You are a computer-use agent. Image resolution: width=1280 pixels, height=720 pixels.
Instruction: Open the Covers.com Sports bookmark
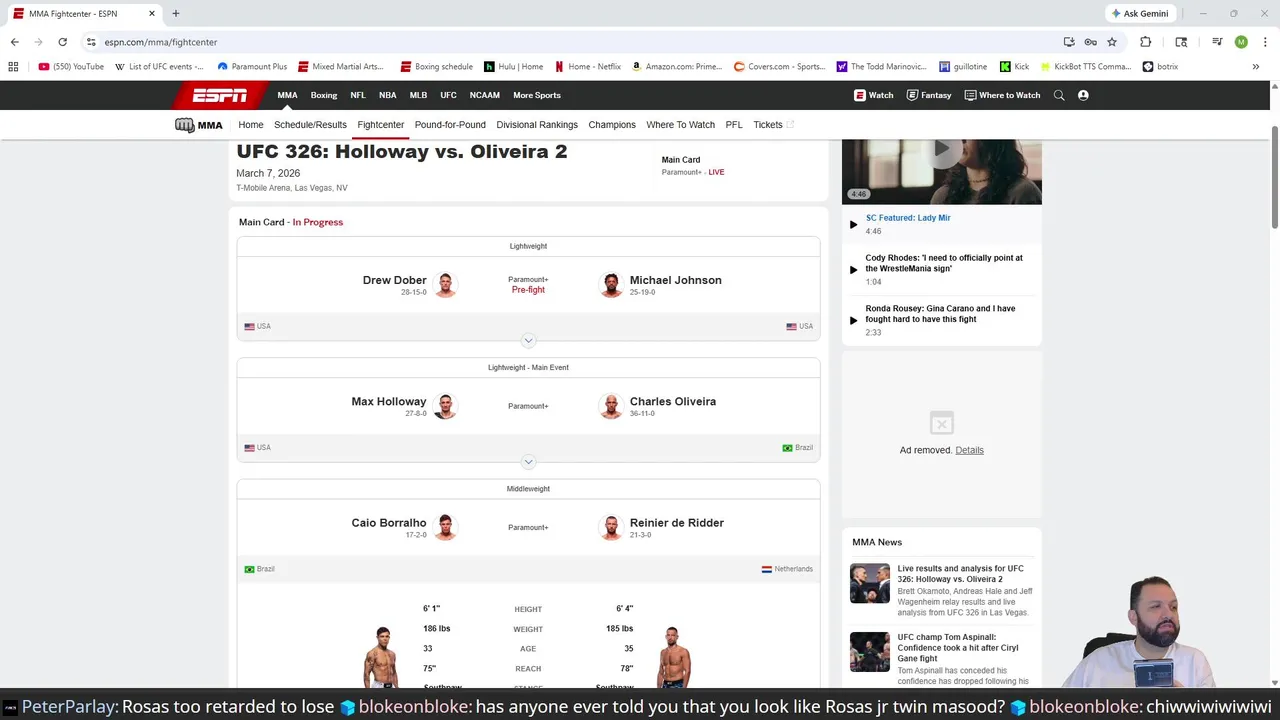[x=779, y=67]
